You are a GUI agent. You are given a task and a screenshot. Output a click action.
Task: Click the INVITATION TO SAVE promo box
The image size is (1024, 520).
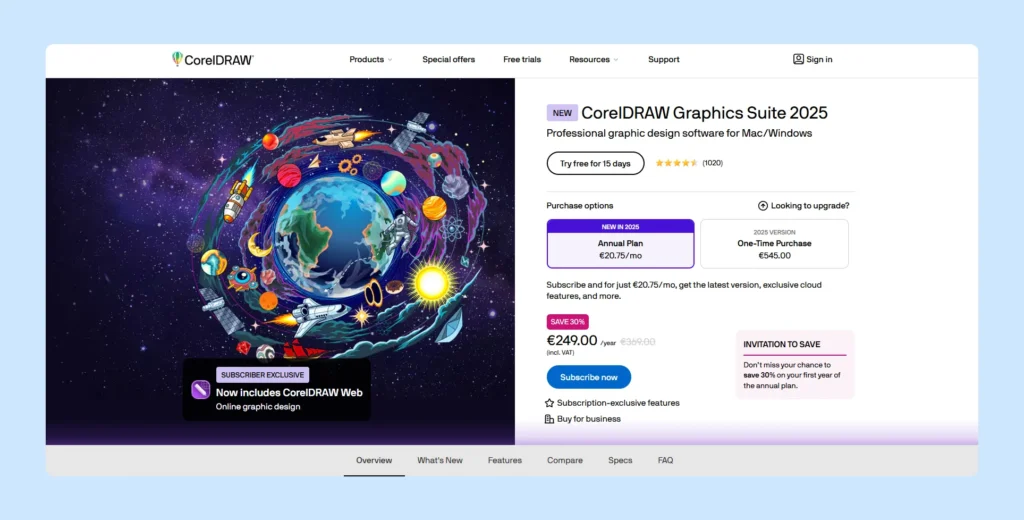tap(795, 365)
